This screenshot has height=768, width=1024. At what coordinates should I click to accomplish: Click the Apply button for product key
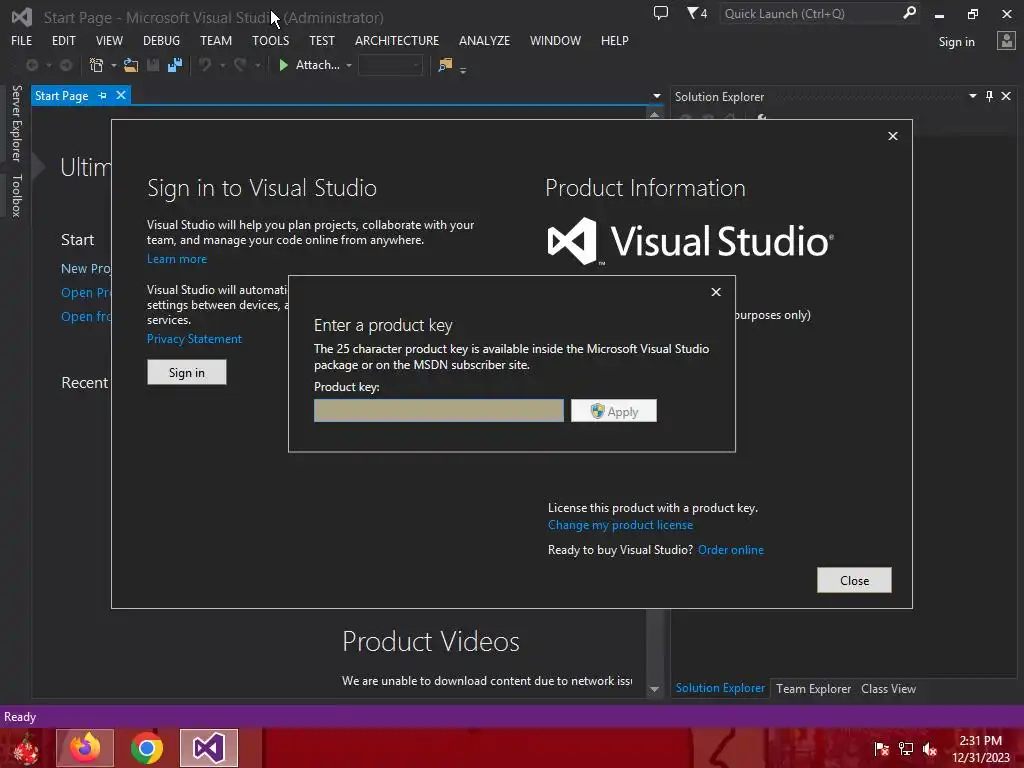pyautogui.click(x=614, y=411)
